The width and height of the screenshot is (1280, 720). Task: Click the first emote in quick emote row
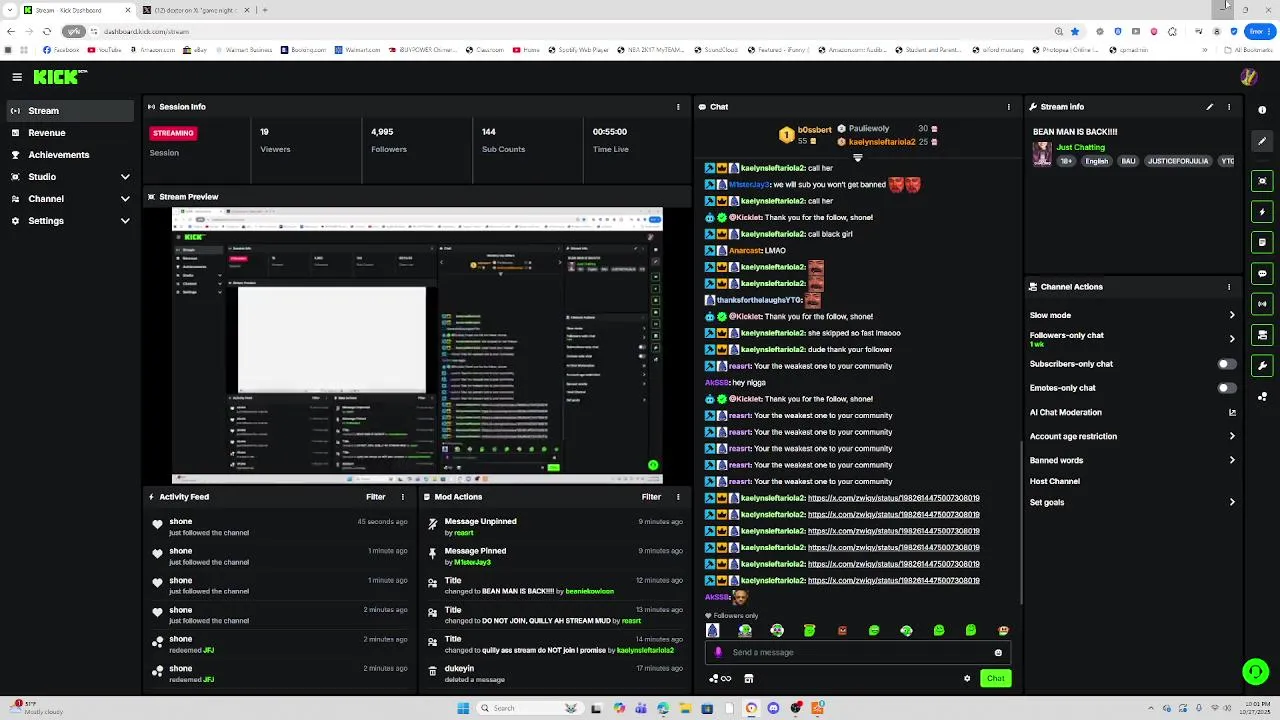coord(713,630)
